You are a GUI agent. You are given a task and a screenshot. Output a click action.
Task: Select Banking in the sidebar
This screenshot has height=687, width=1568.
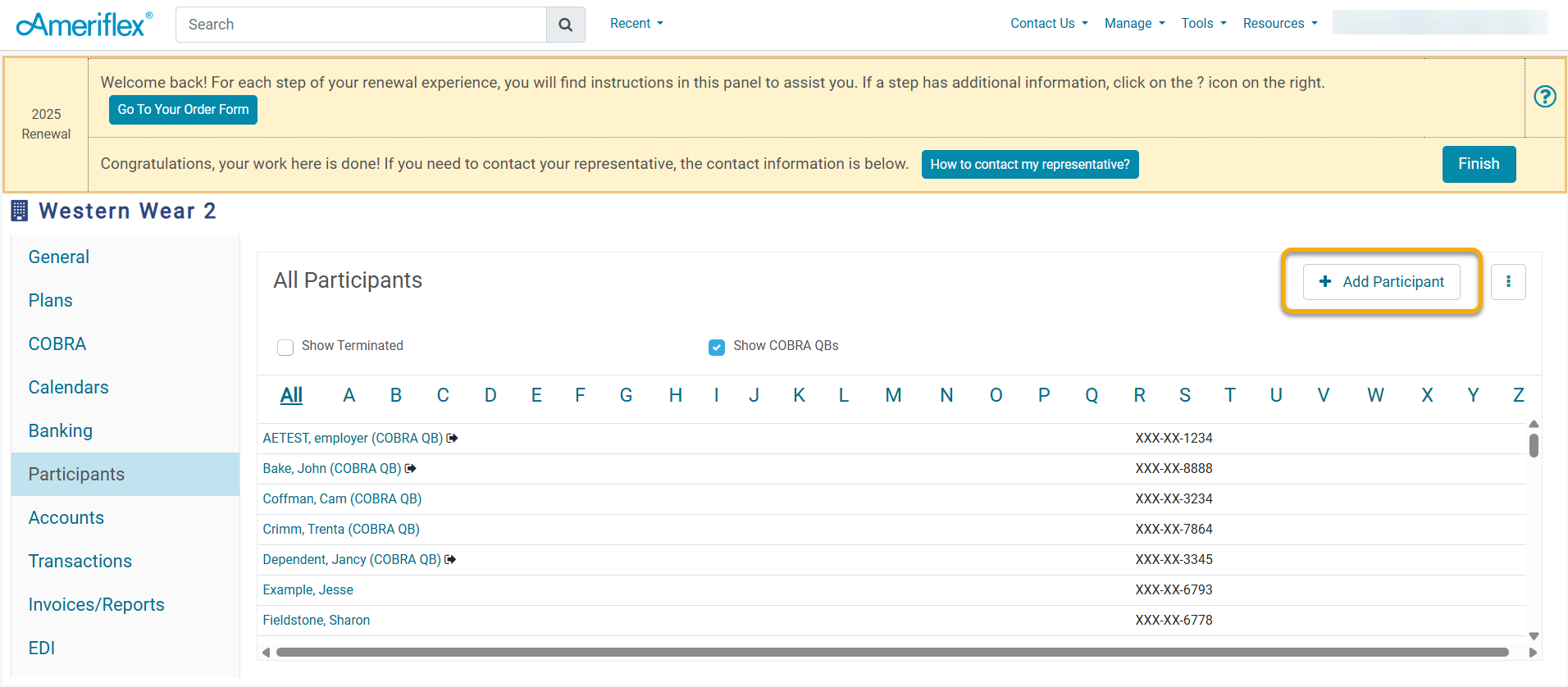[x=125, y=431]
